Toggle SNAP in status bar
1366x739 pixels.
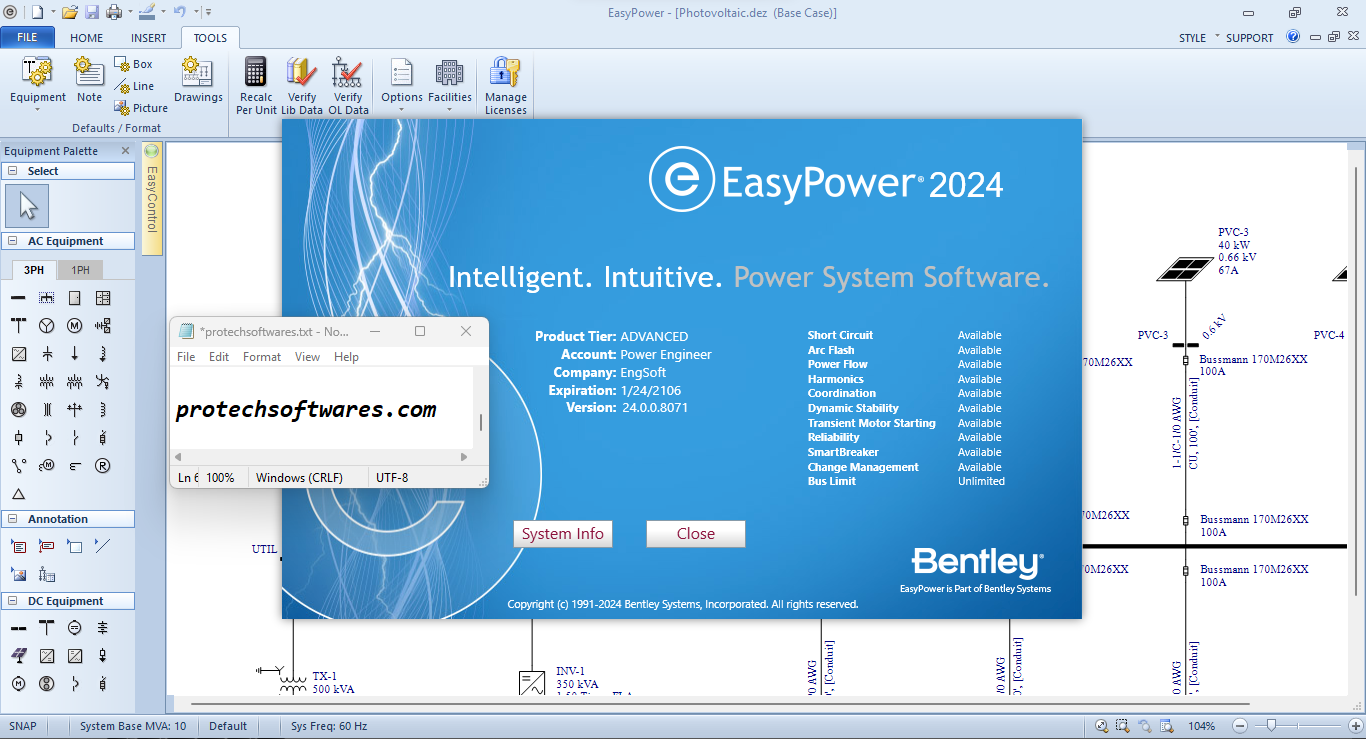pos(23,726)
